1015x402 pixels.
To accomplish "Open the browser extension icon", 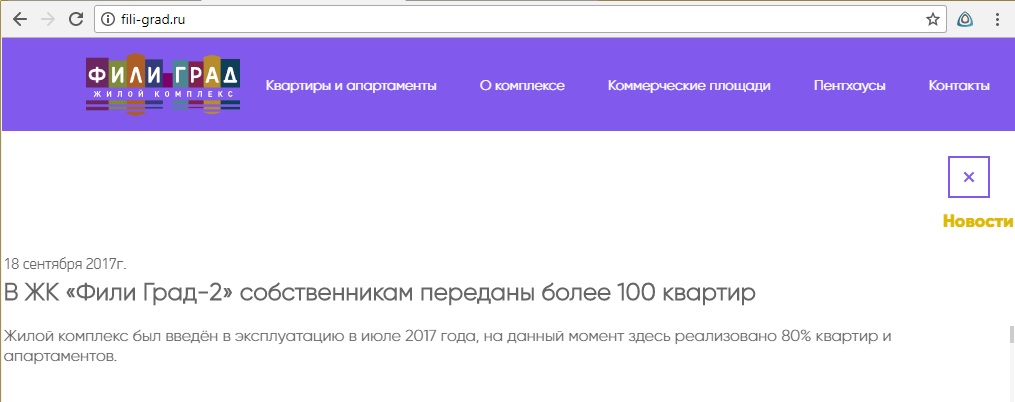I will (965, 19).
